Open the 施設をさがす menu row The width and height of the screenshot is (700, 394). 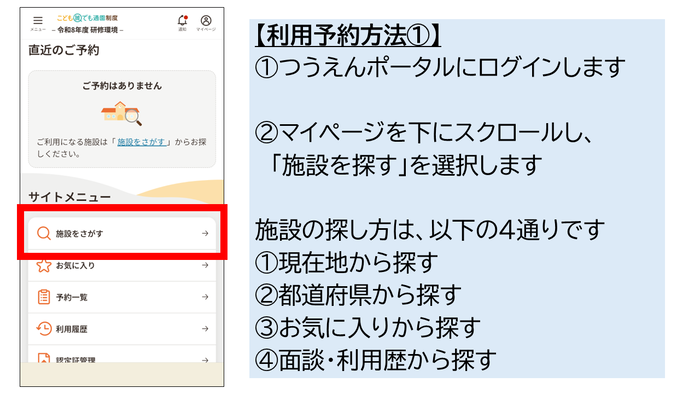tap(122, 233)
